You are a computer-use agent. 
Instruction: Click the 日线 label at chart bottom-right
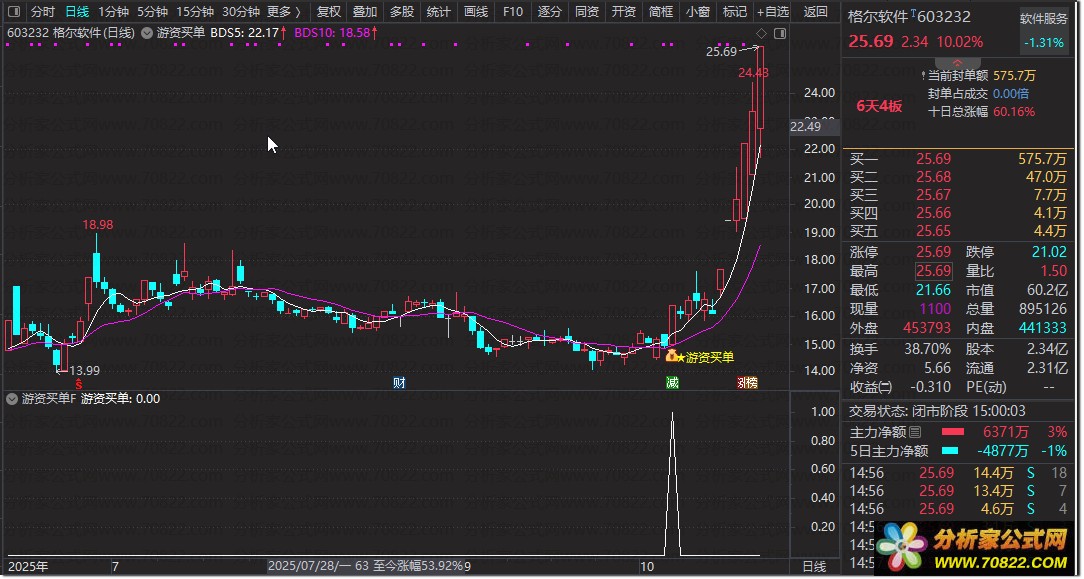click(814, 567)
